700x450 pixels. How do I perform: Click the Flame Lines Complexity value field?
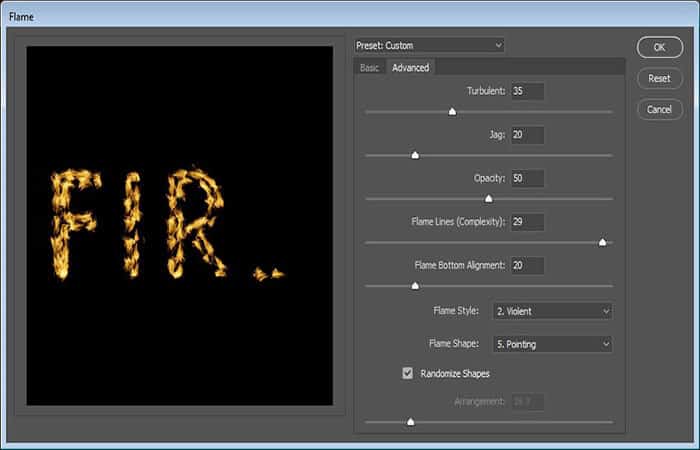528,222
